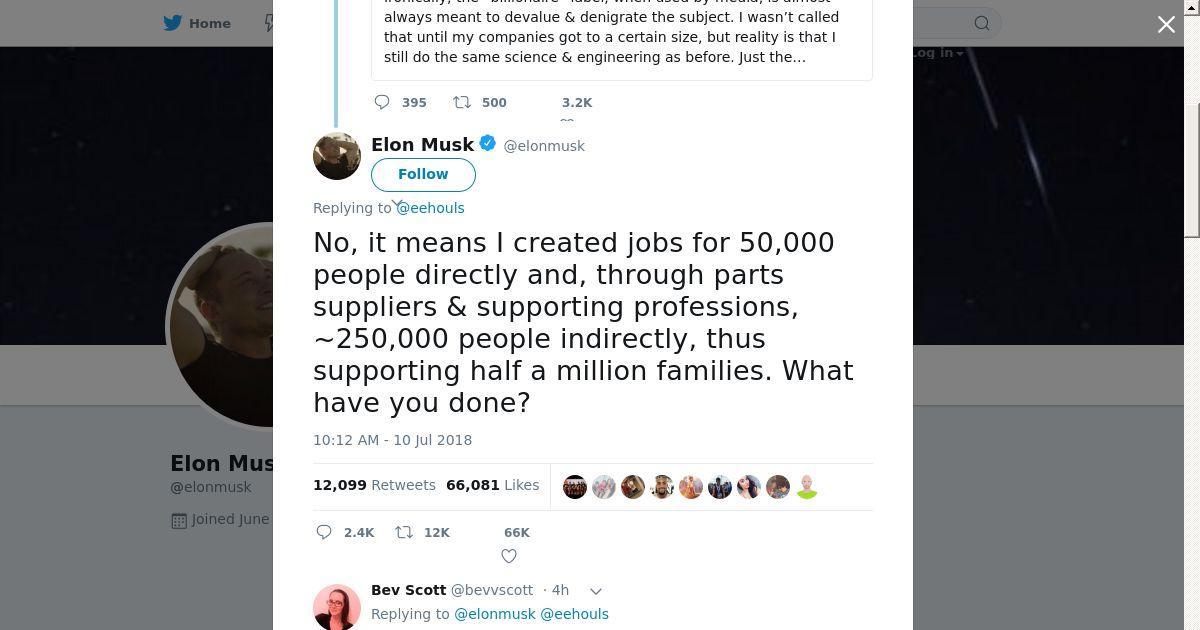
Task: Open the @eehouls reply link
Action: [x=430, y=208]
